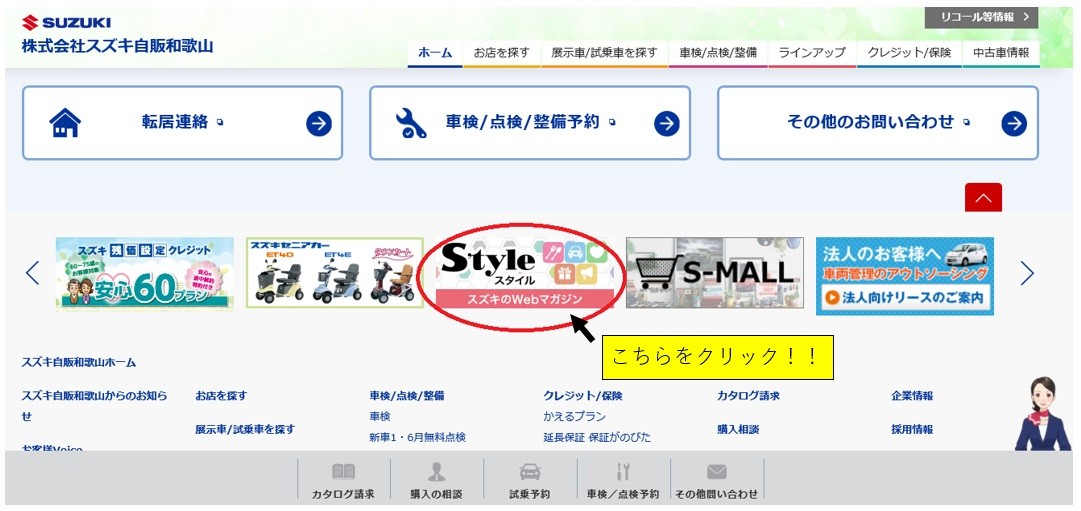Open the 展示車/試乗車を探す tab

click(x=605, y=52)
